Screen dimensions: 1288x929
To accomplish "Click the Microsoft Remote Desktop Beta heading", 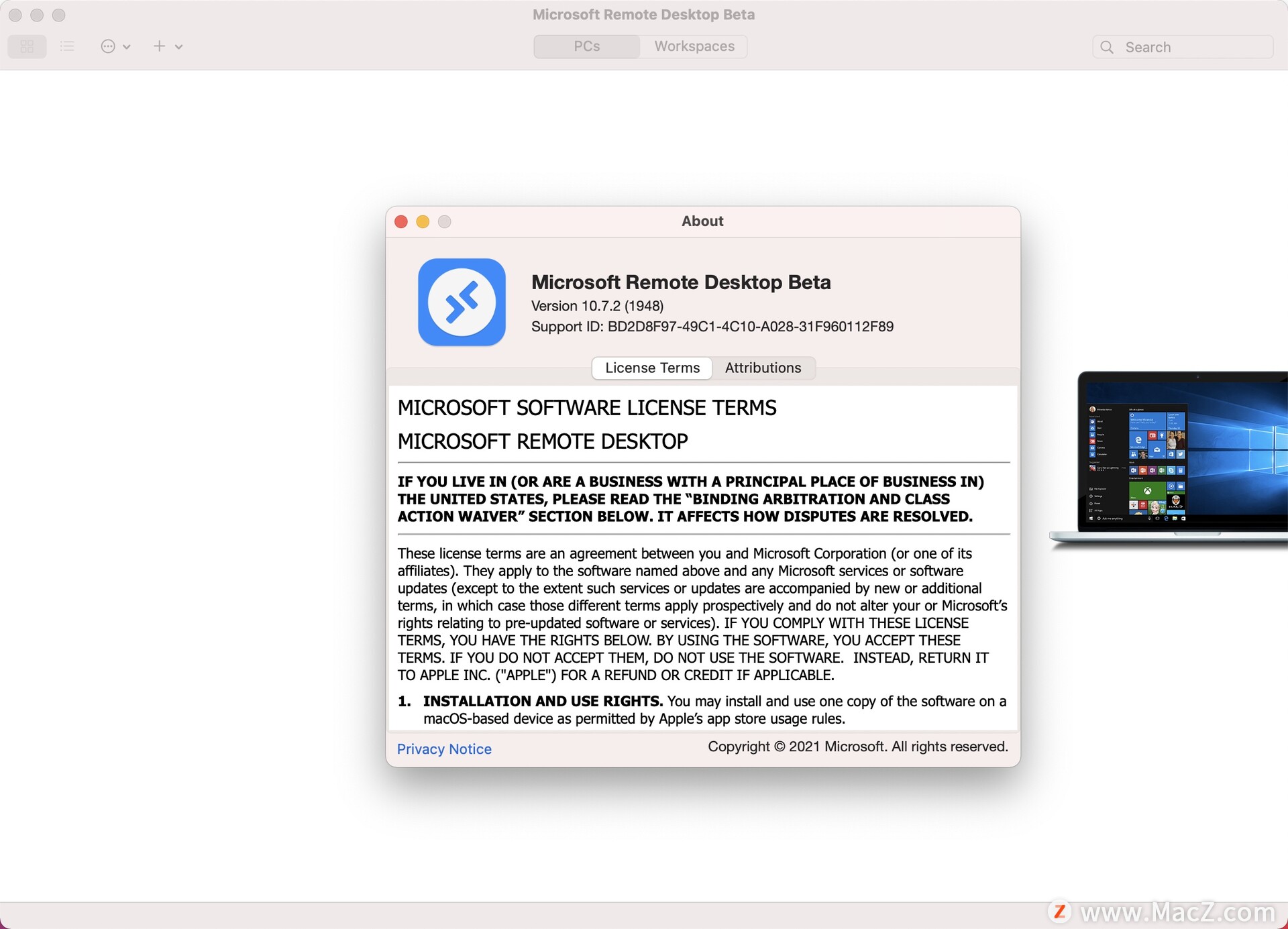I will [x=681, y=282].
